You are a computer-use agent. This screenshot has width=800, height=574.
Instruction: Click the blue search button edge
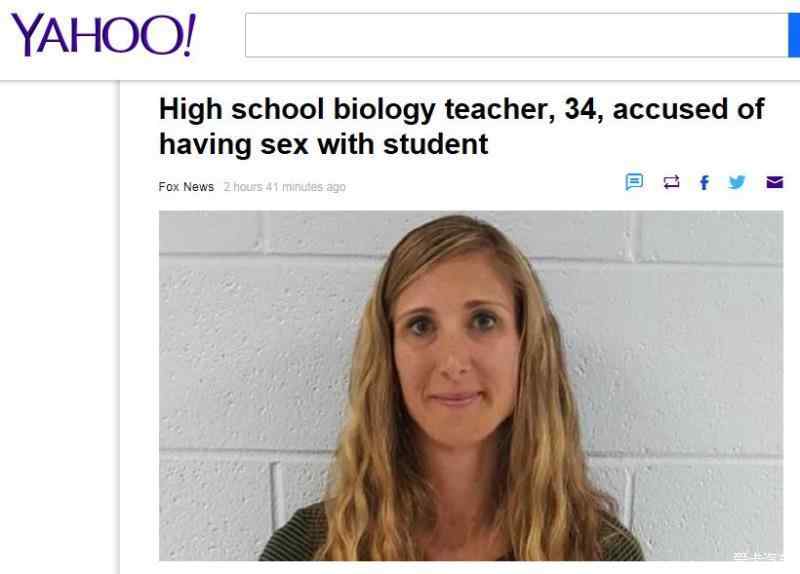794,35
